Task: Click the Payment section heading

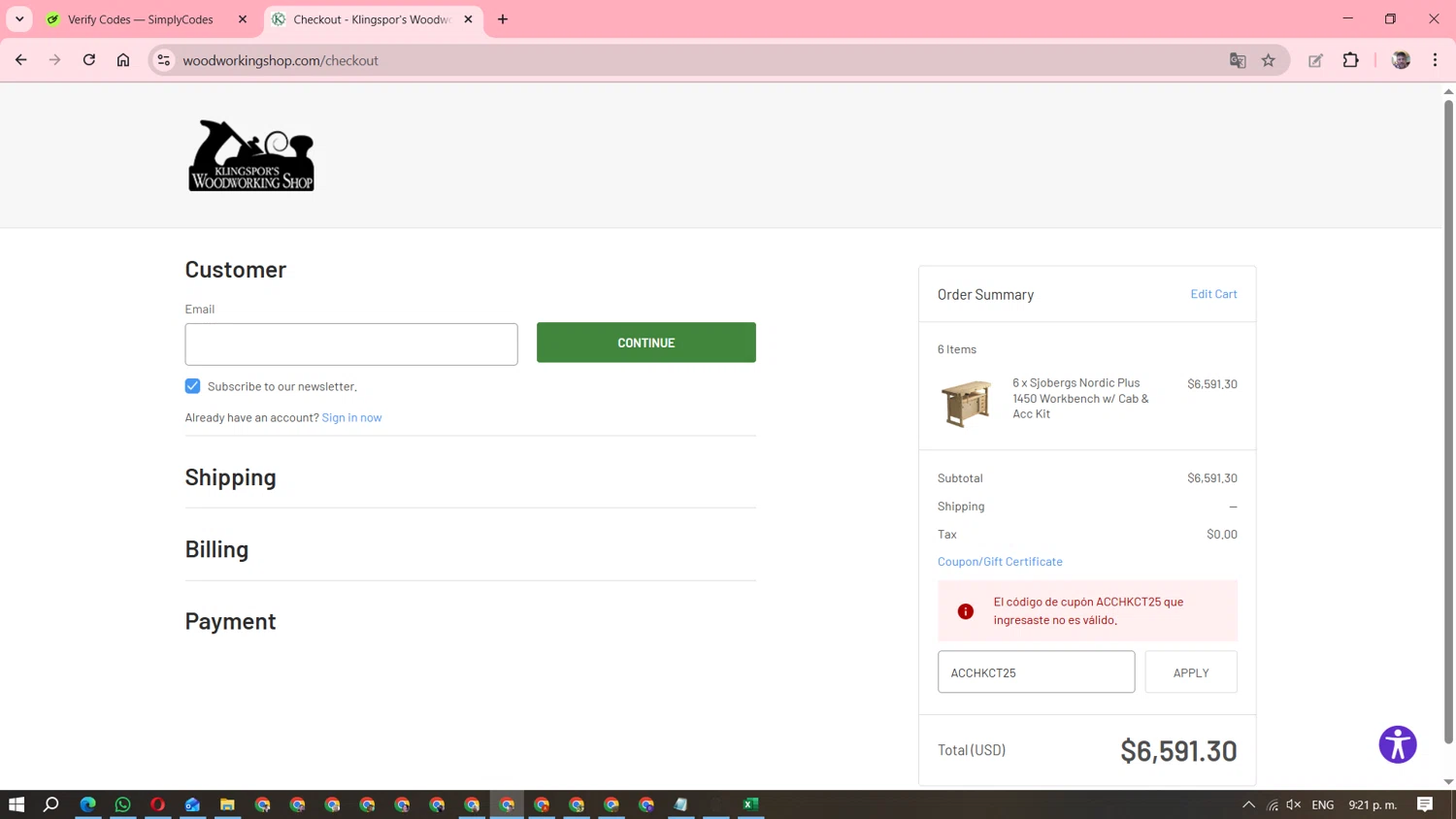Action: click(231, 621)
